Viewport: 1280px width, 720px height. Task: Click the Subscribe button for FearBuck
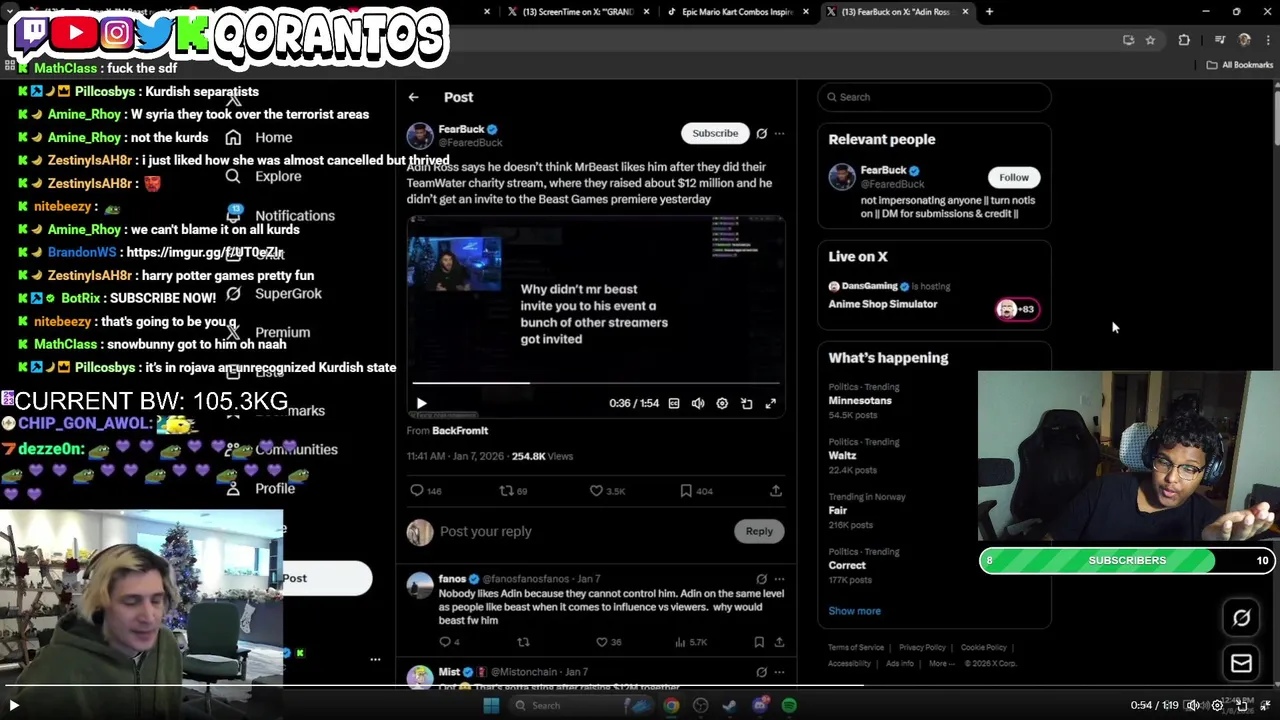tap(715, 133)
